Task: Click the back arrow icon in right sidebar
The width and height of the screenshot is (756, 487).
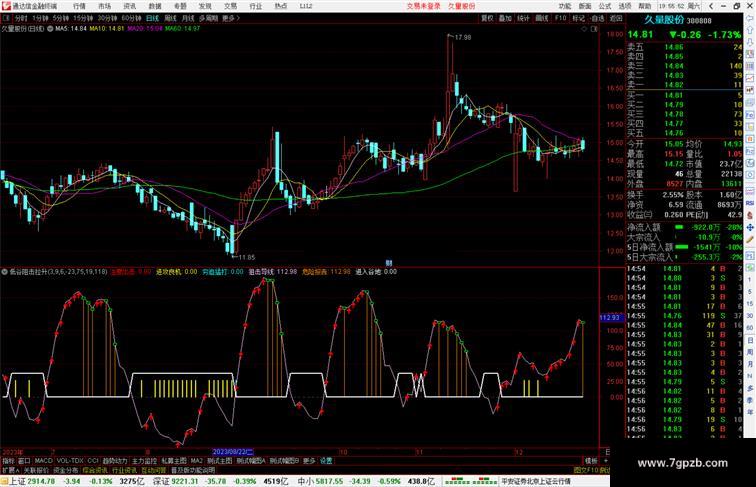Action: [750, 18]
